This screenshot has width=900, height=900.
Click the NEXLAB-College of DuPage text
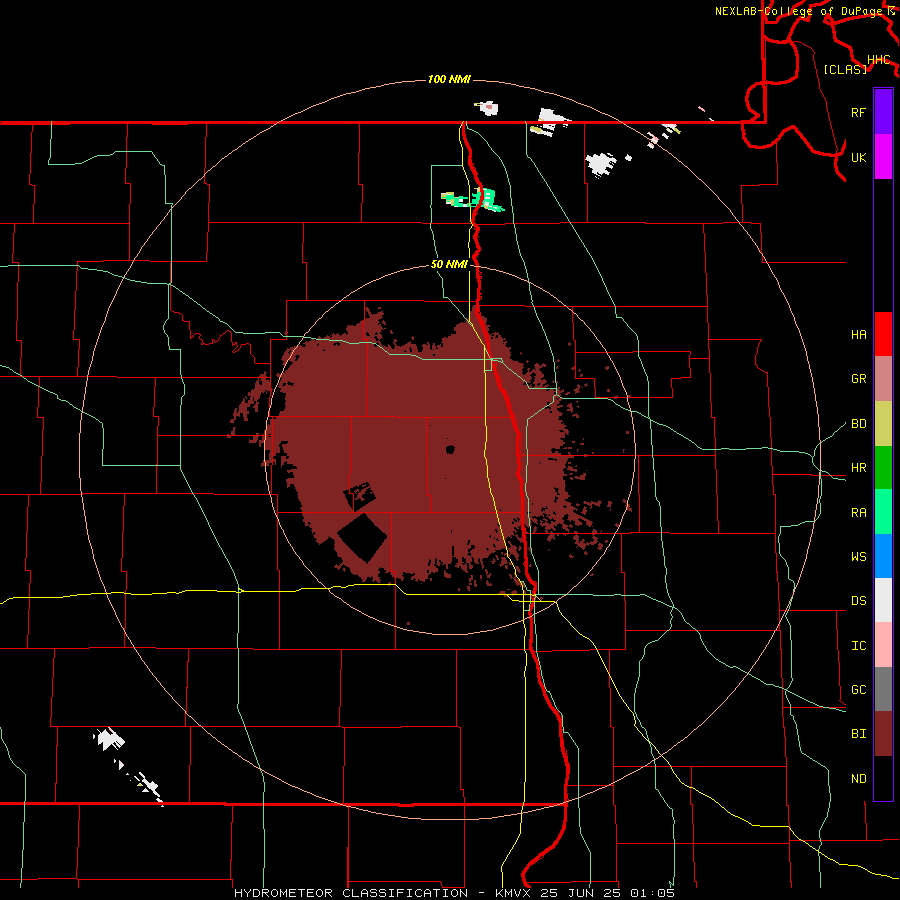(x=798, y=11)
